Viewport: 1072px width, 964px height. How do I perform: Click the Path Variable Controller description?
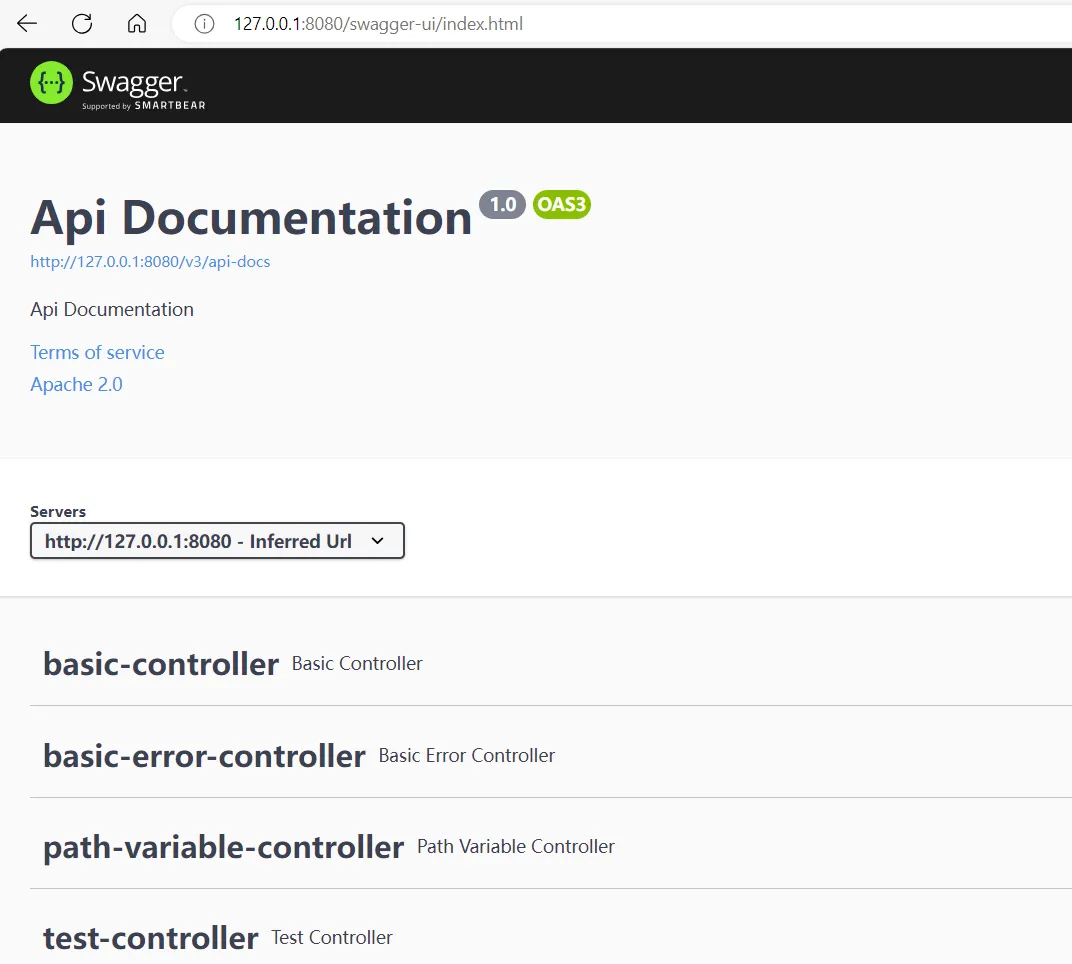pos(515,846)
